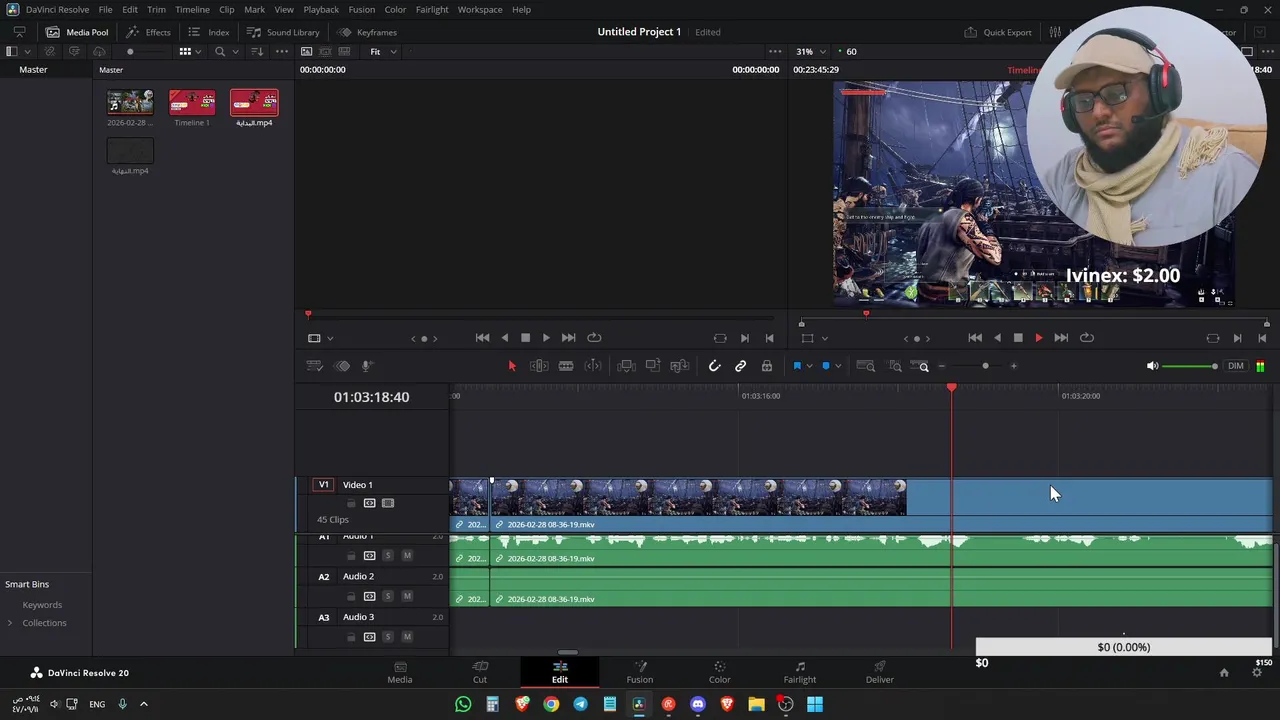Click the Full Extent Zoom icon
Viewport: 1280px width, 720px height.
click(866, 366)
